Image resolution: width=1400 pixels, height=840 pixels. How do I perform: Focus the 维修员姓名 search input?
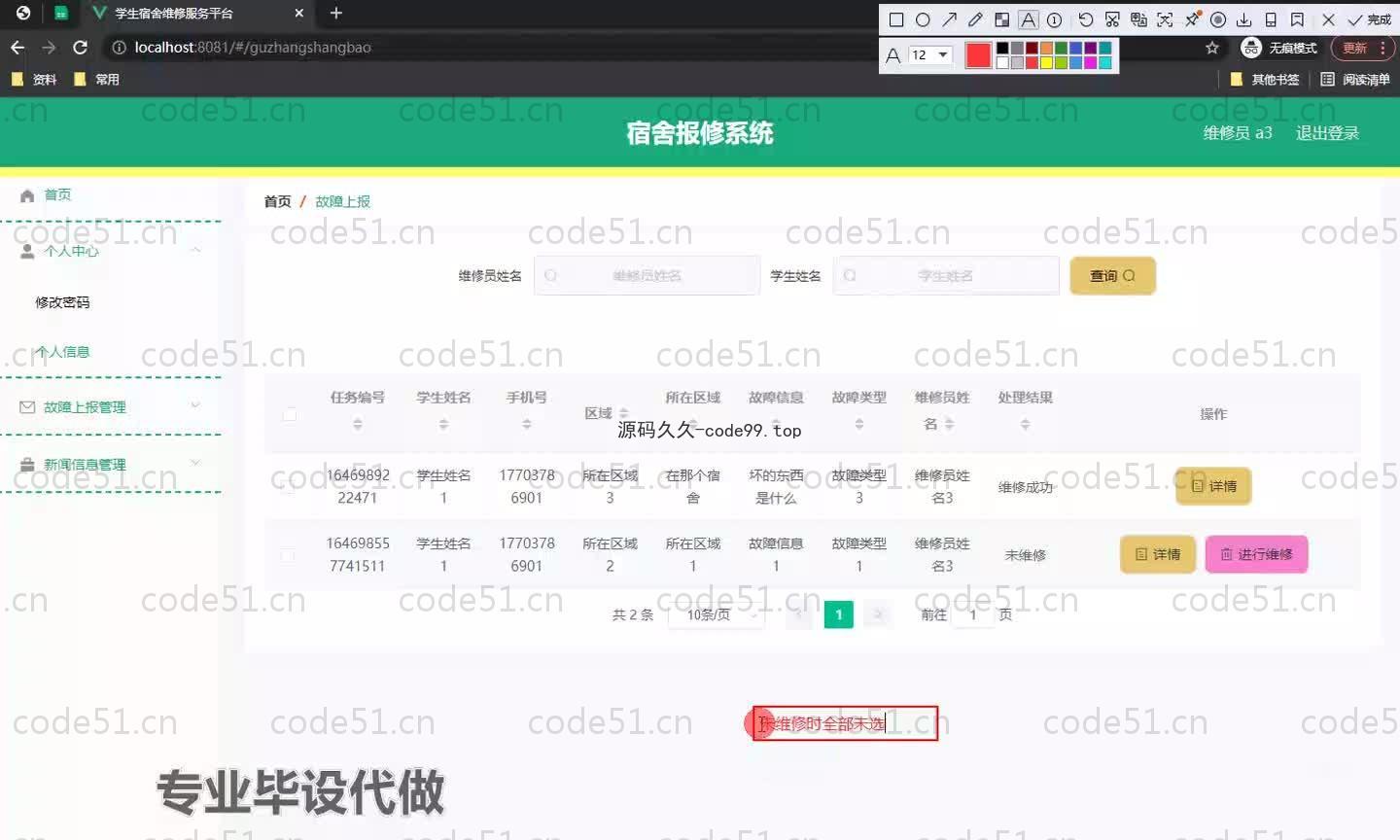(x=647, y=276)
